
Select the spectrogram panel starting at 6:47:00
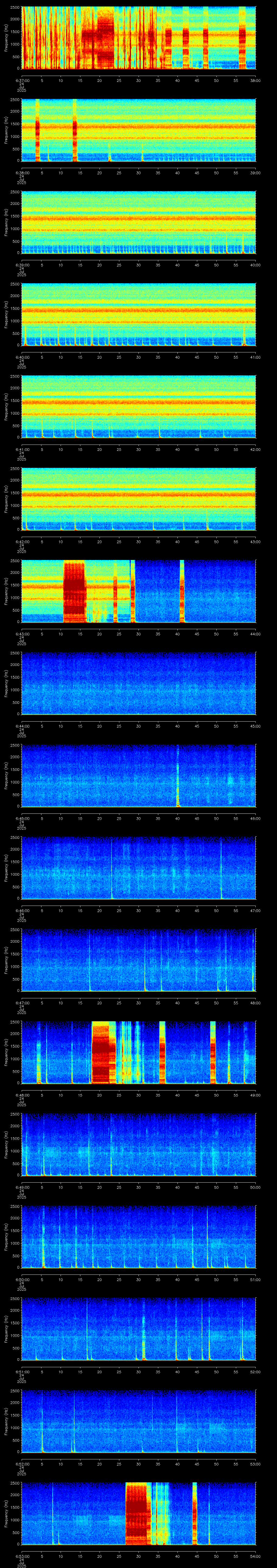[x=138, y=960]
